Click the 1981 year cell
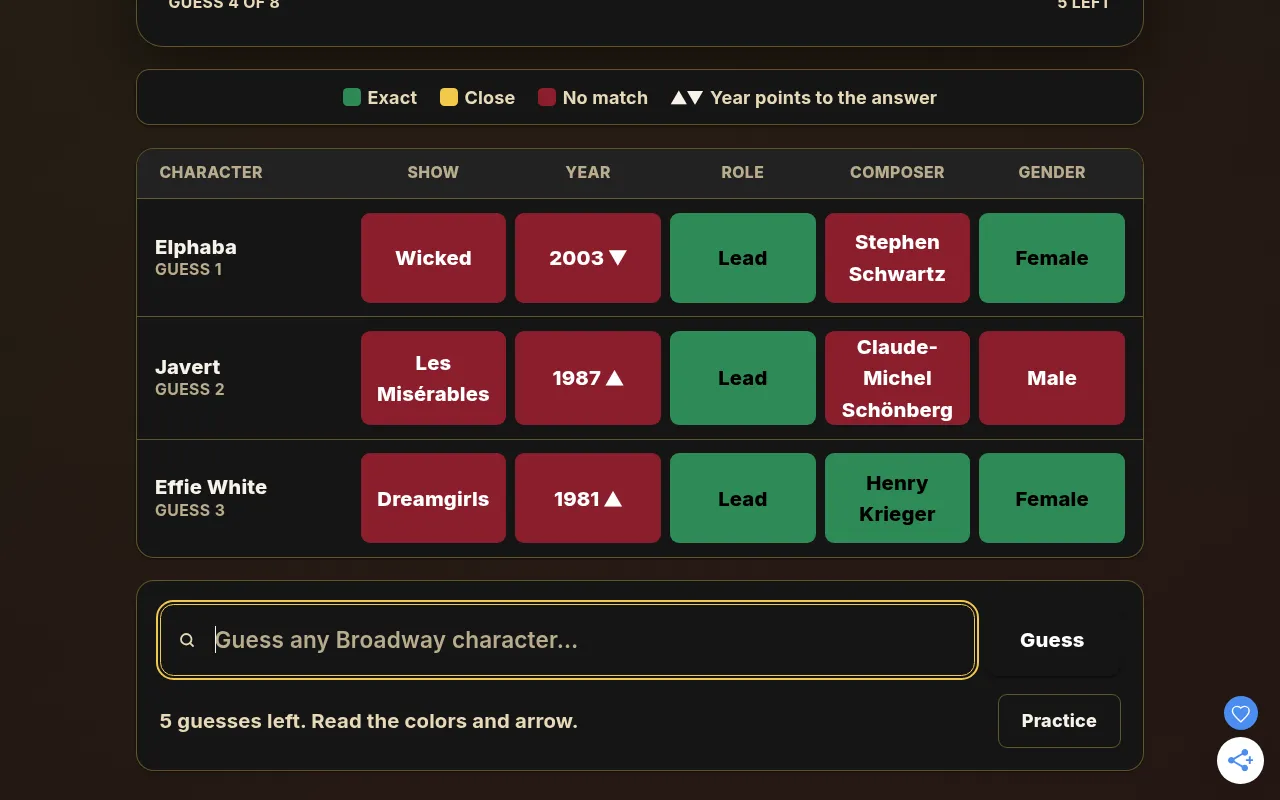 pos(588,498)
